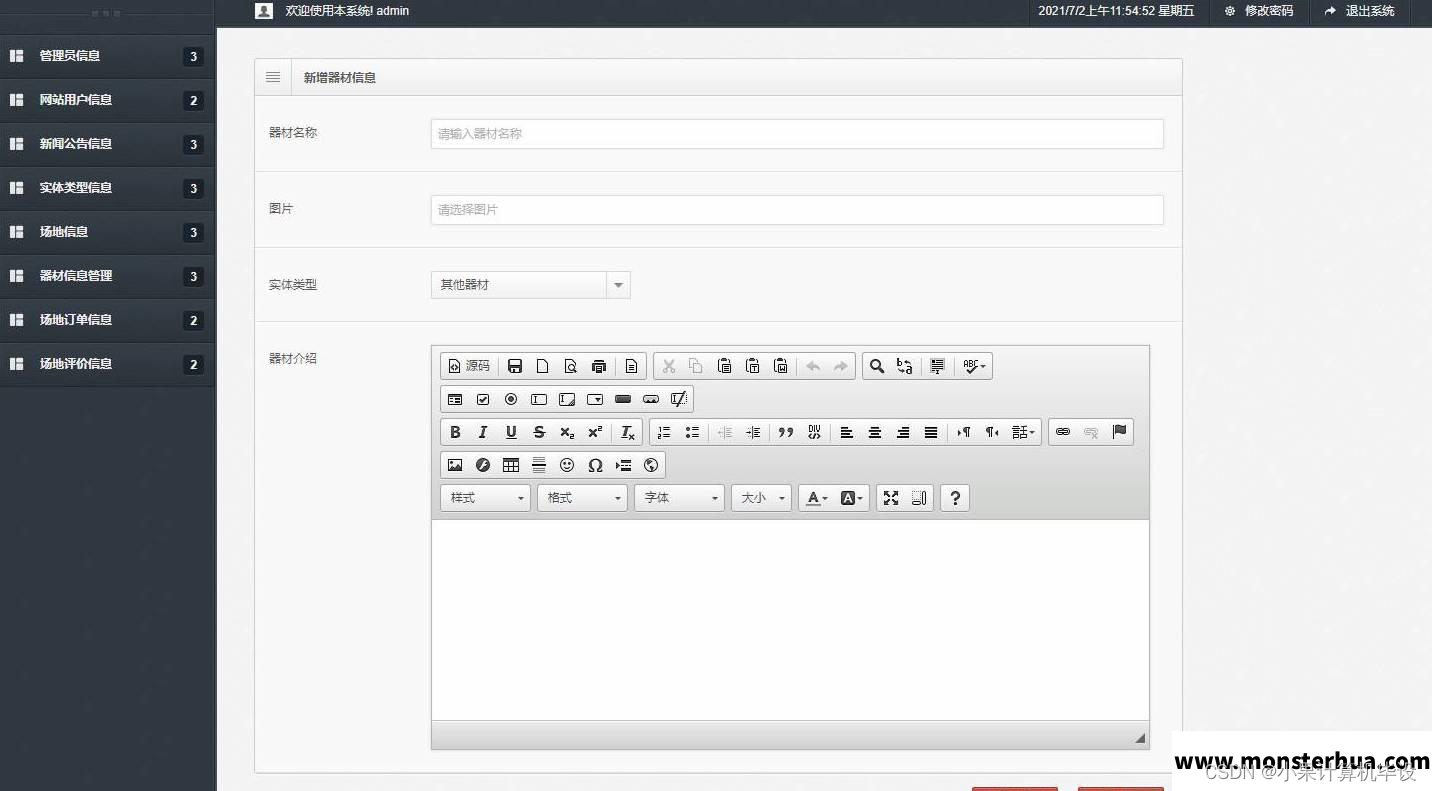The image size is (1432, 791).
Task: Toggle Italic formatting
Action: (483, 432)
